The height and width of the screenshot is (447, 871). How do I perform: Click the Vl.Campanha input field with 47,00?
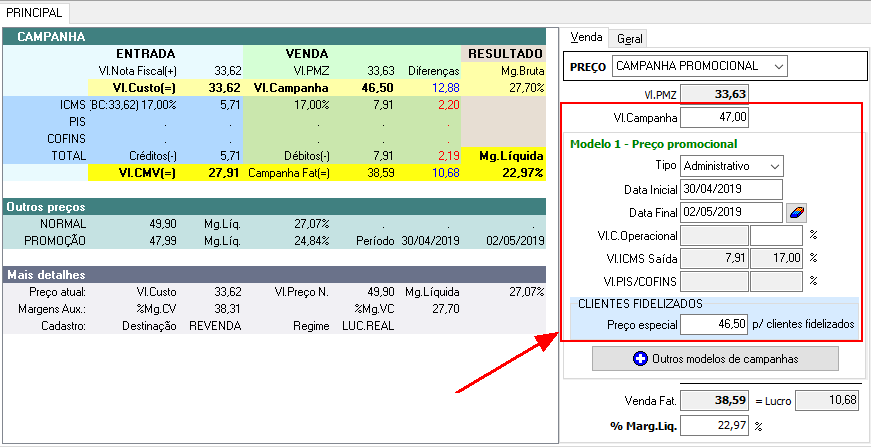click(x=714, y=118)
